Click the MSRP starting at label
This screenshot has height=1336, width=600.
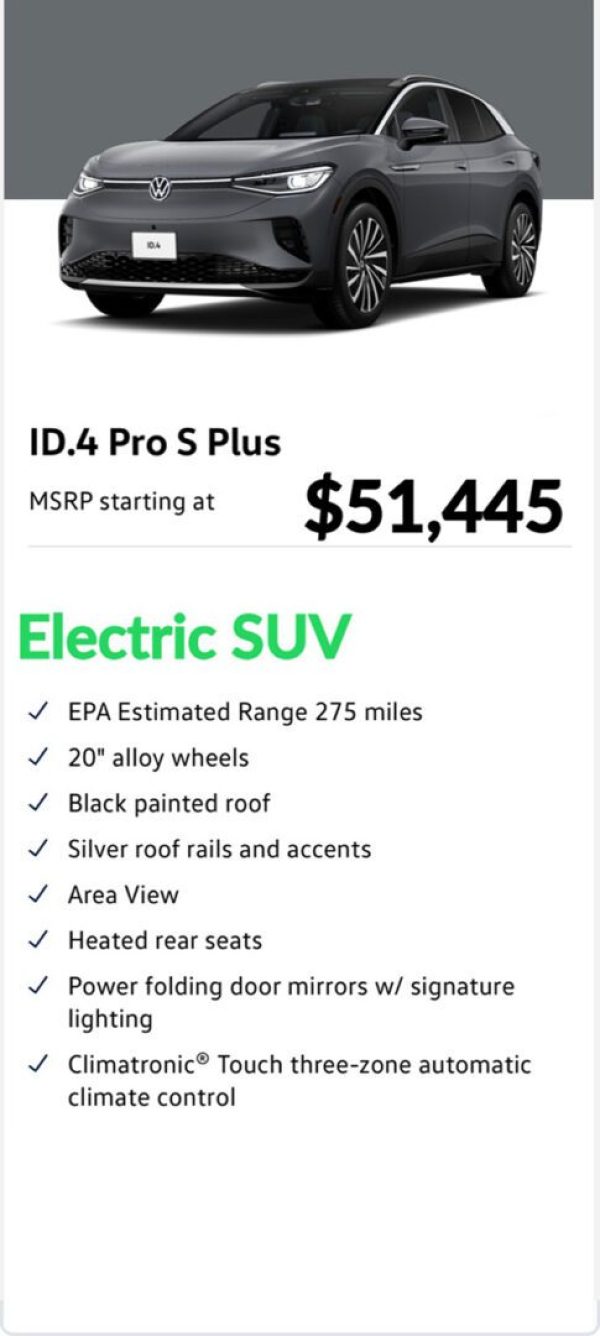pos(121,502)
